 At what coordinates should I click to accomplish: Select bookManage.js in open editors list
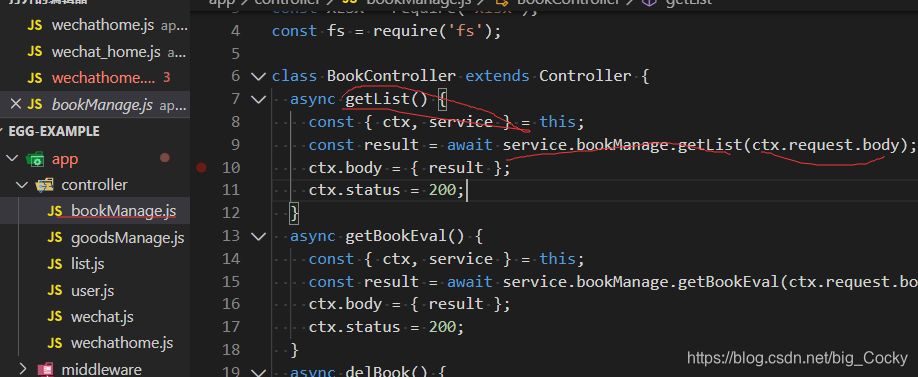click(x=102, y=105)
